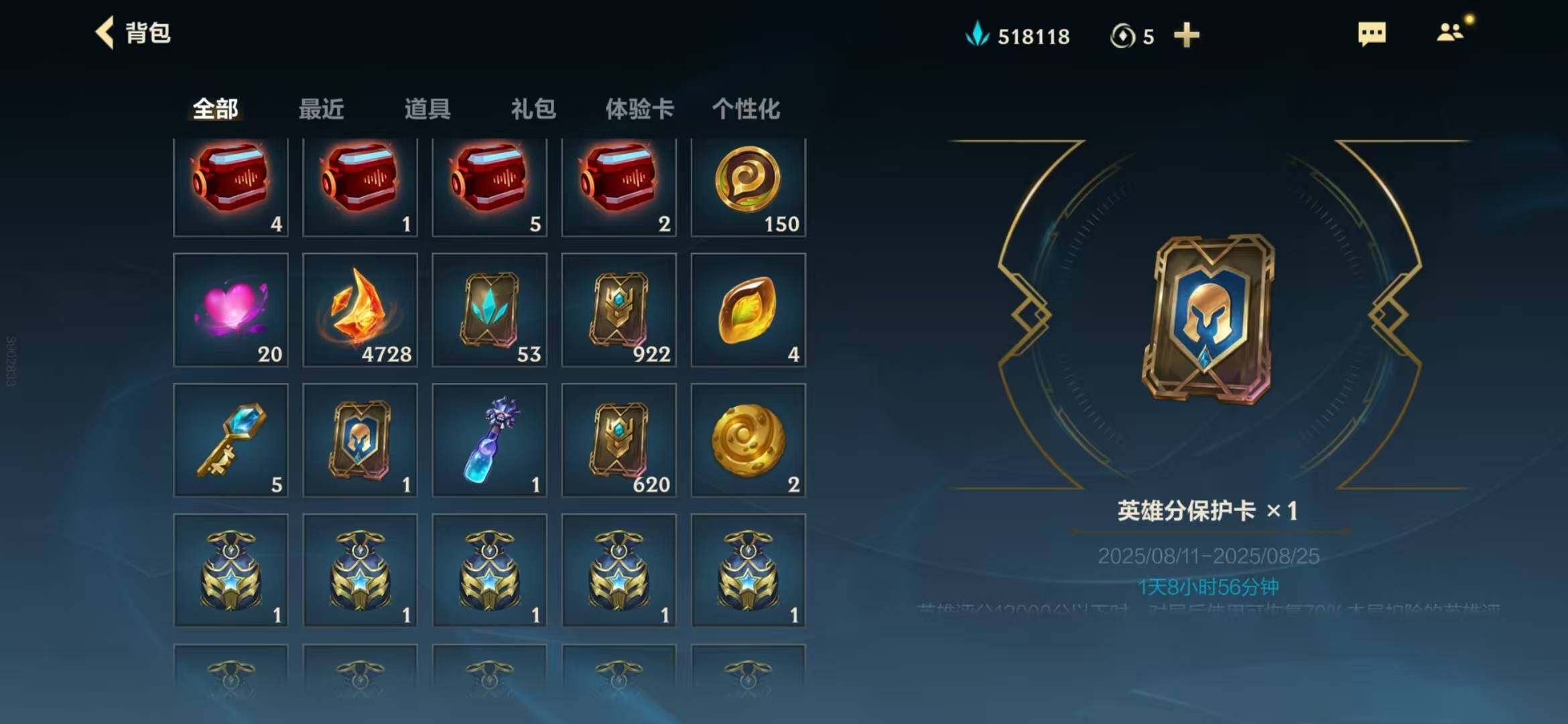The height and width of the screenshot is (724, 1568).
Task: Open the 体验卡 tab
Action: click(x=639, y=109)
